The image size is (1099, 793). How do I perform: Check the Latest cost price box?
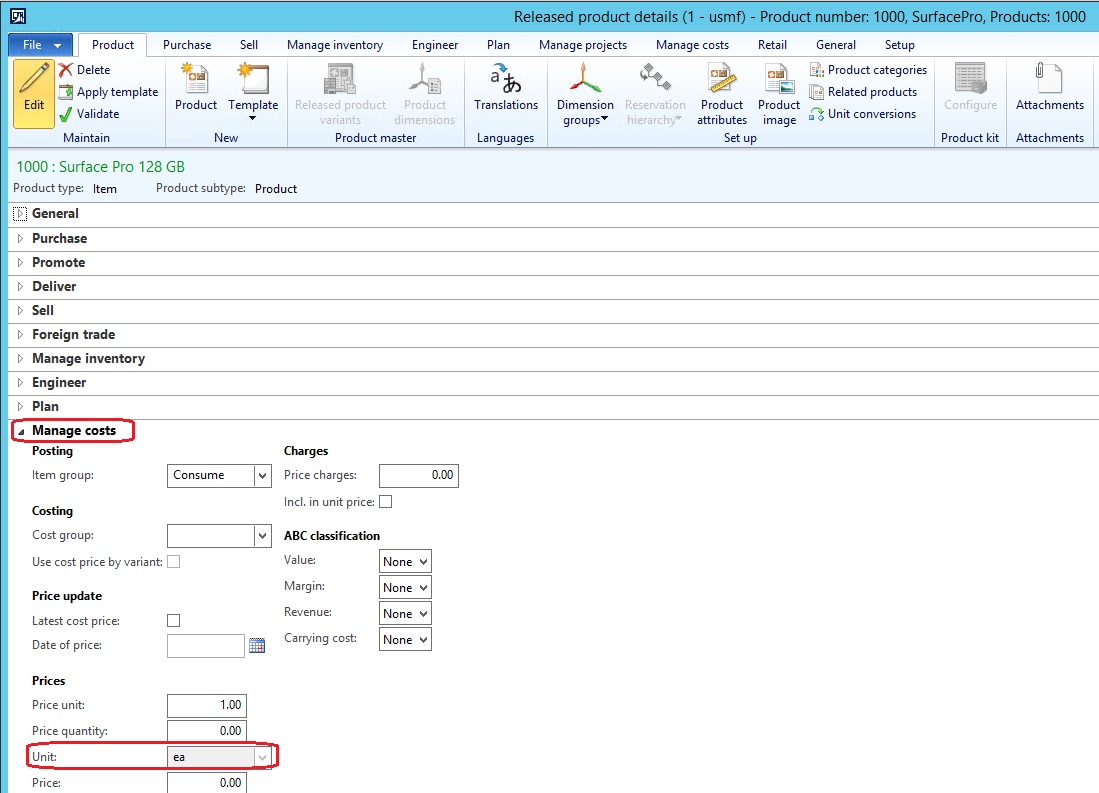click(x=173, y=620)
